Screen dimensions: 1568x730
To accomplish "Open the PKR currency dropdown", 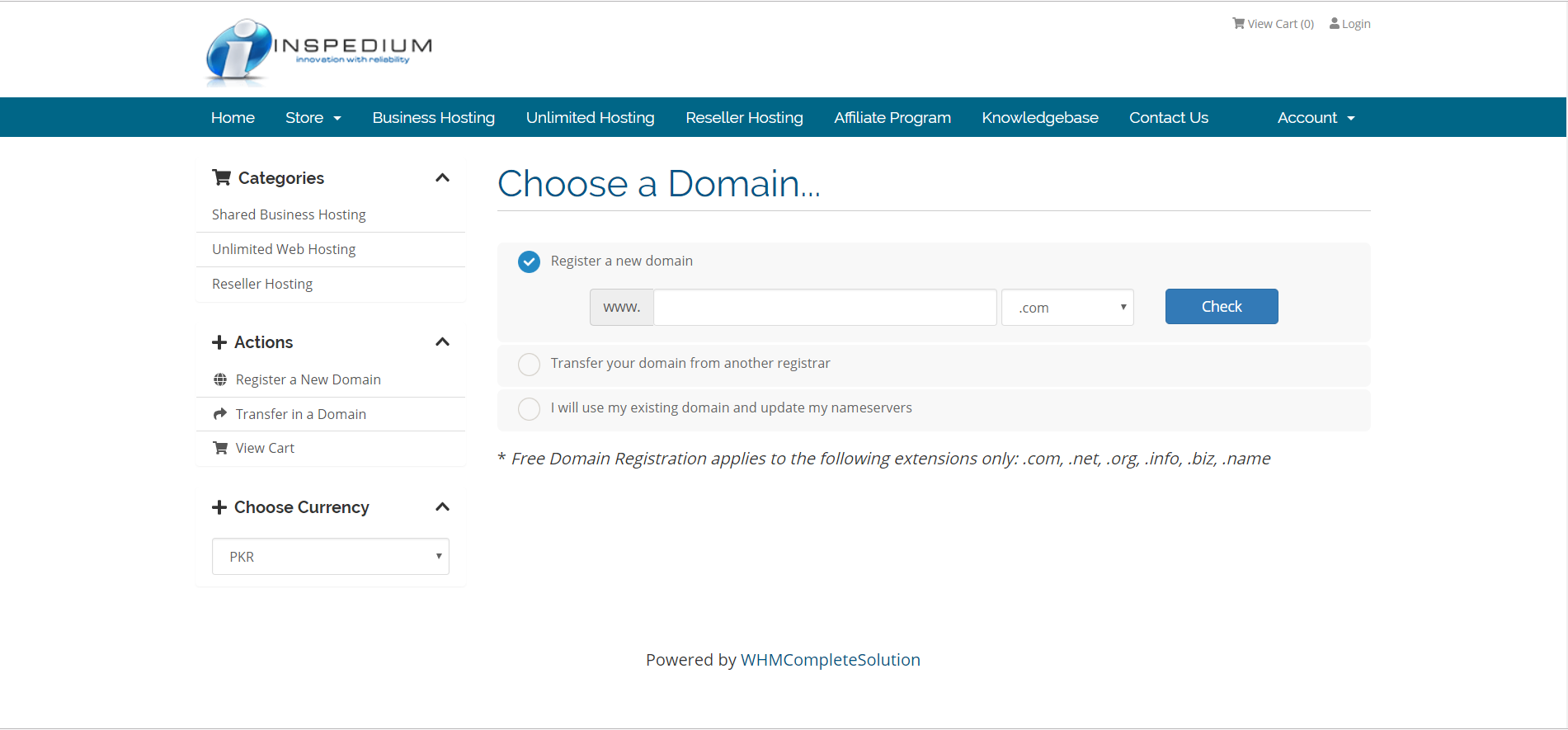I will click(x=330, y=557).
